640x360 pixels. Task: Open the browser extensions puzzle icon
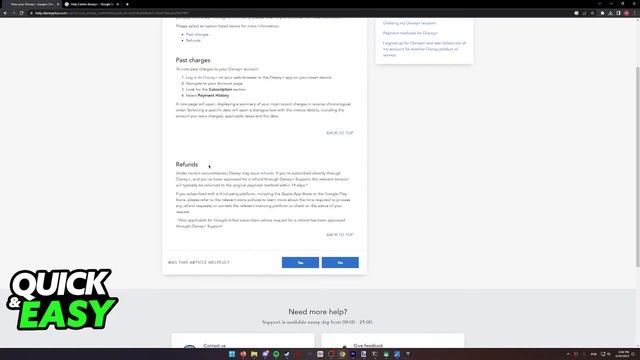pyautogui.click(x=602, y=13)
